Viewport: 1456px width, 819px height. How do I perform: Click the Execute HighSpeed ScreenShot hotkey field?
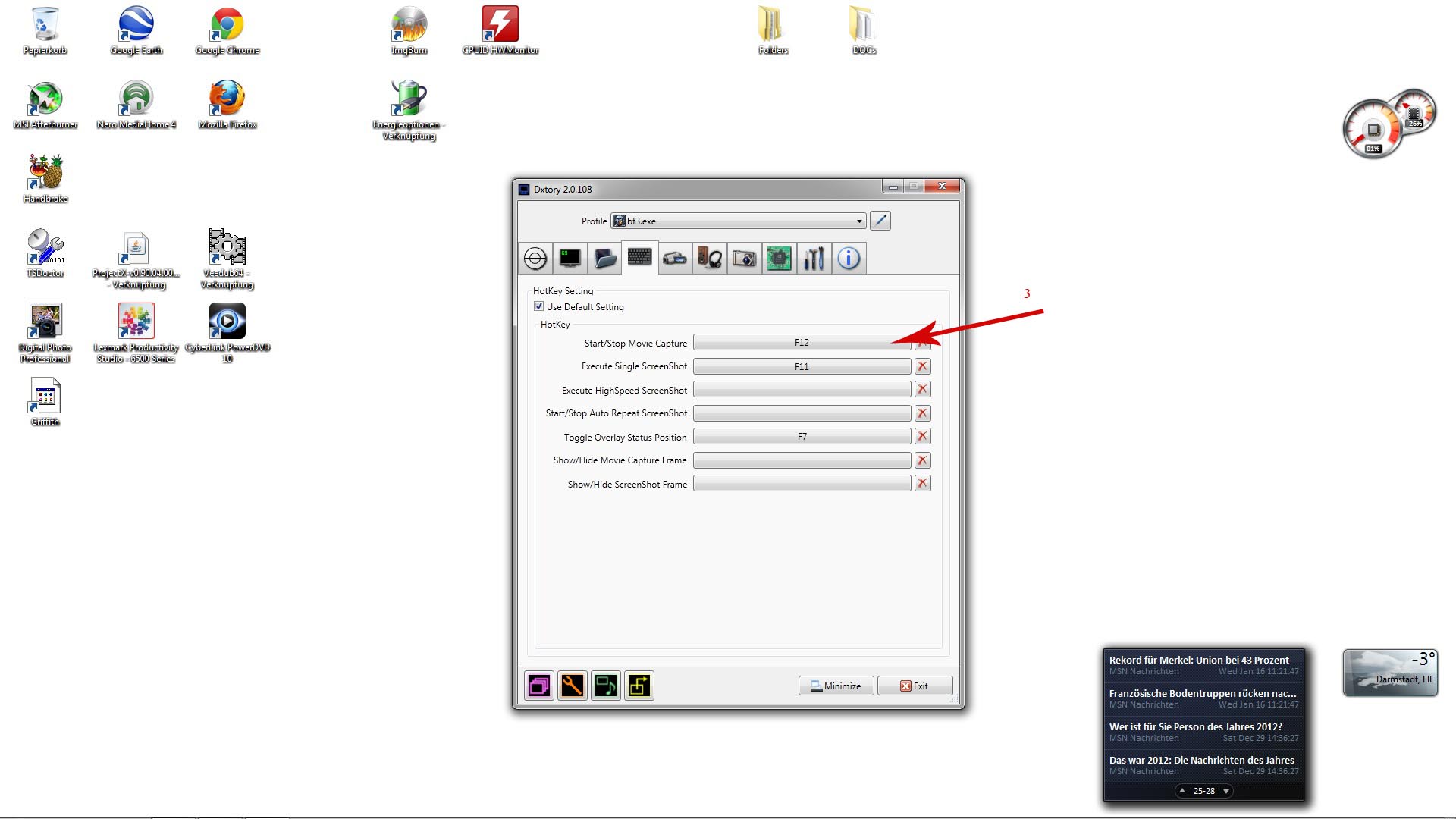tap(801, 390)
